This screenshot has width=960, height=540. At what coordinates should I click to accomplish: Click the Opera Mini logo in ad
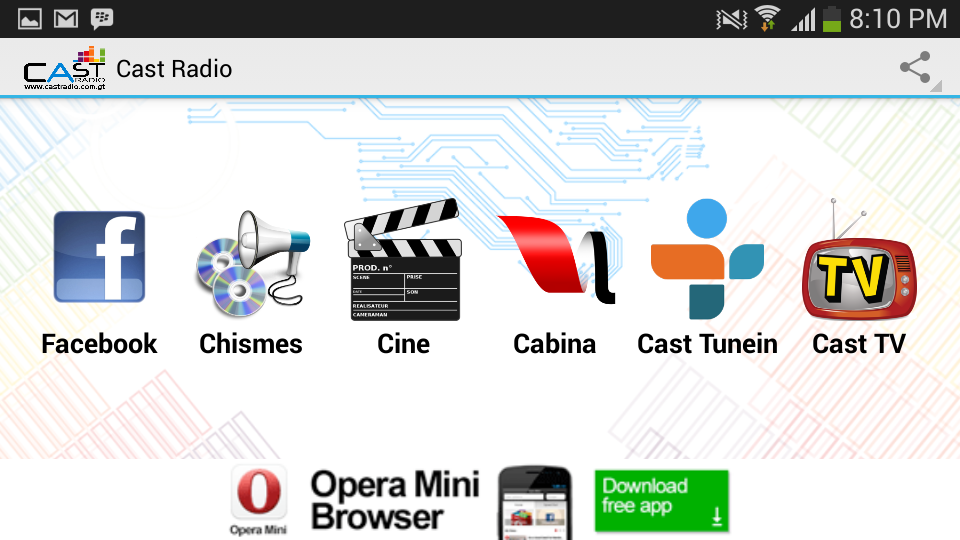tap(258, 500)
